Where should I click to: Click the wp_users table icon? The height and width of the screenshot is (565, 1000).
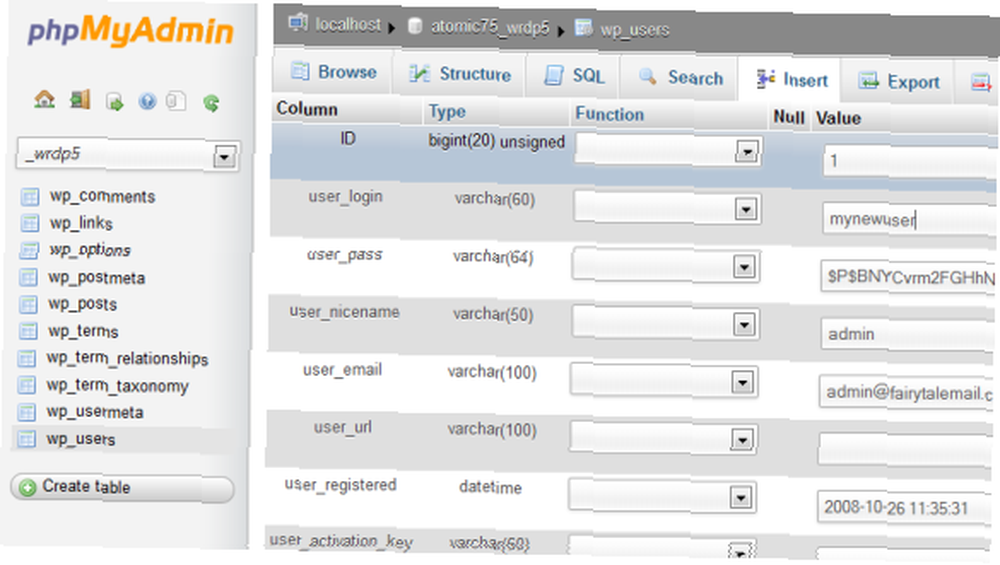pos(27,439)
